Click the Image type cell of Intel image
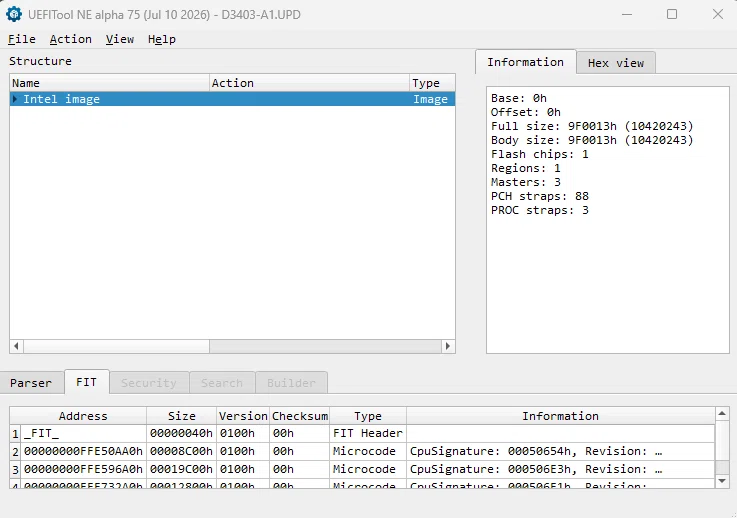 (x=431, y=99)
